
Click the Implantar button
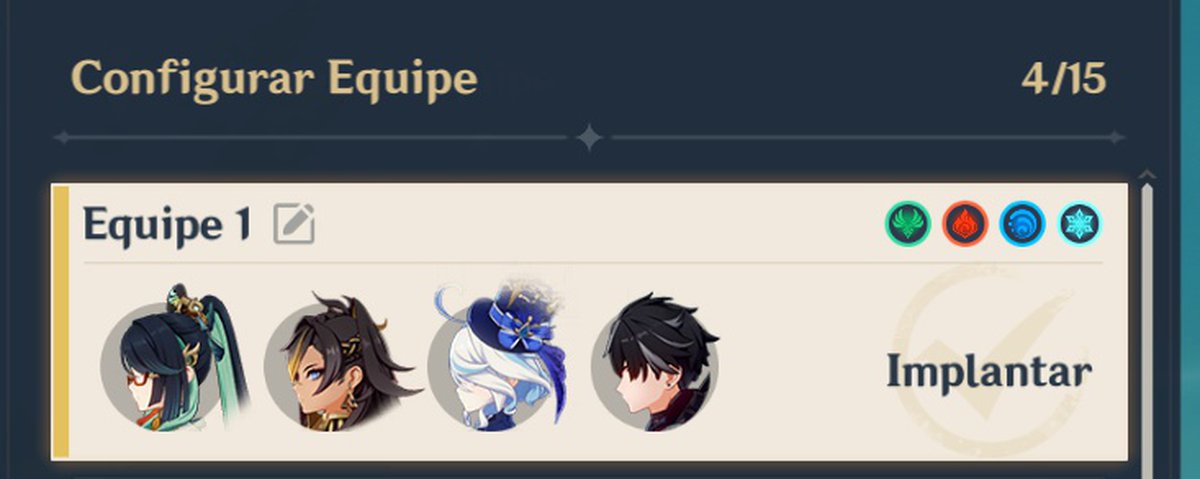click(x=988, y=372)
